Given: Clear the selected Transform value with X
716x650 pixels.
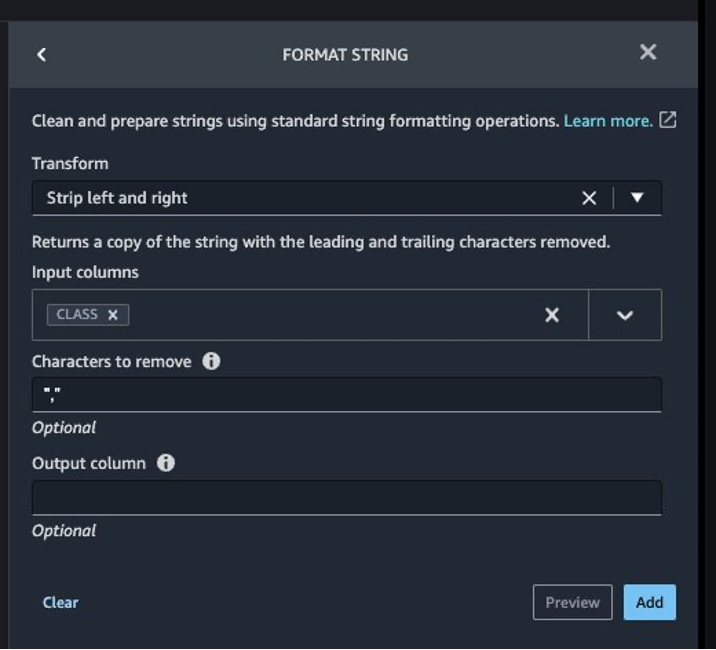Looking at the screenshot, I should 589,198.
